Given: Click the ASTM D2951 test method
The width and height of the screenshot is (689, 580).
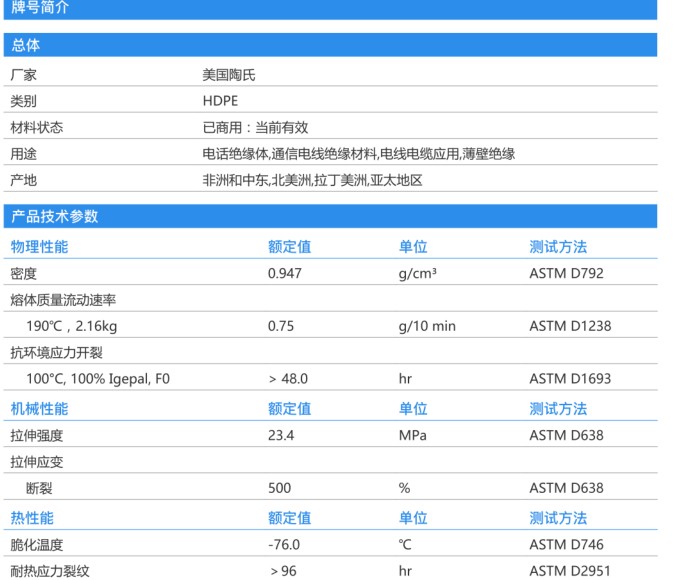Looking at the screenshot, I should [x=570, y=571].
